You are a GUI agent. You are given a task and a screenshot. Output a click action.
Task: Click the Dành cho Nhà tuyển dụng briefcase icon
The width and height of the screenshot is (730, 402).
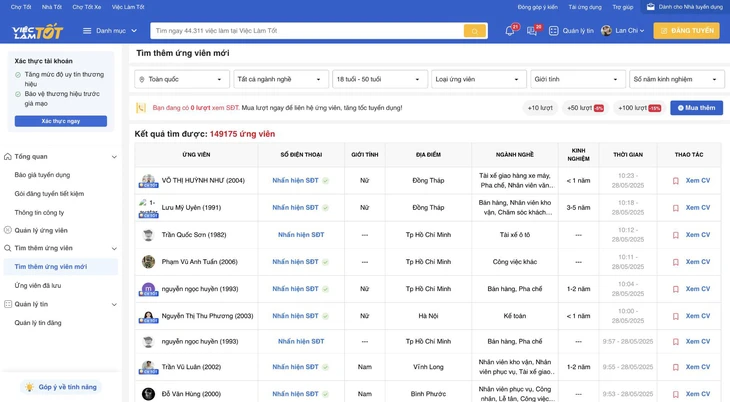click(650, 7)
